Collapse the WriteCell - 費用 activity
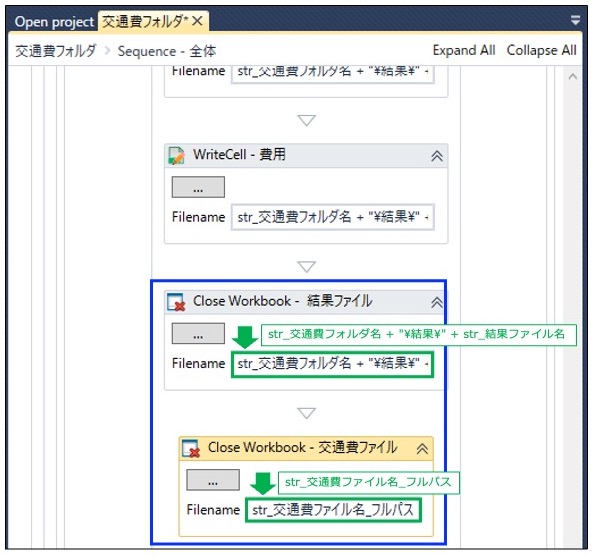This screenshot has width=594, height=556. (437, 156)
